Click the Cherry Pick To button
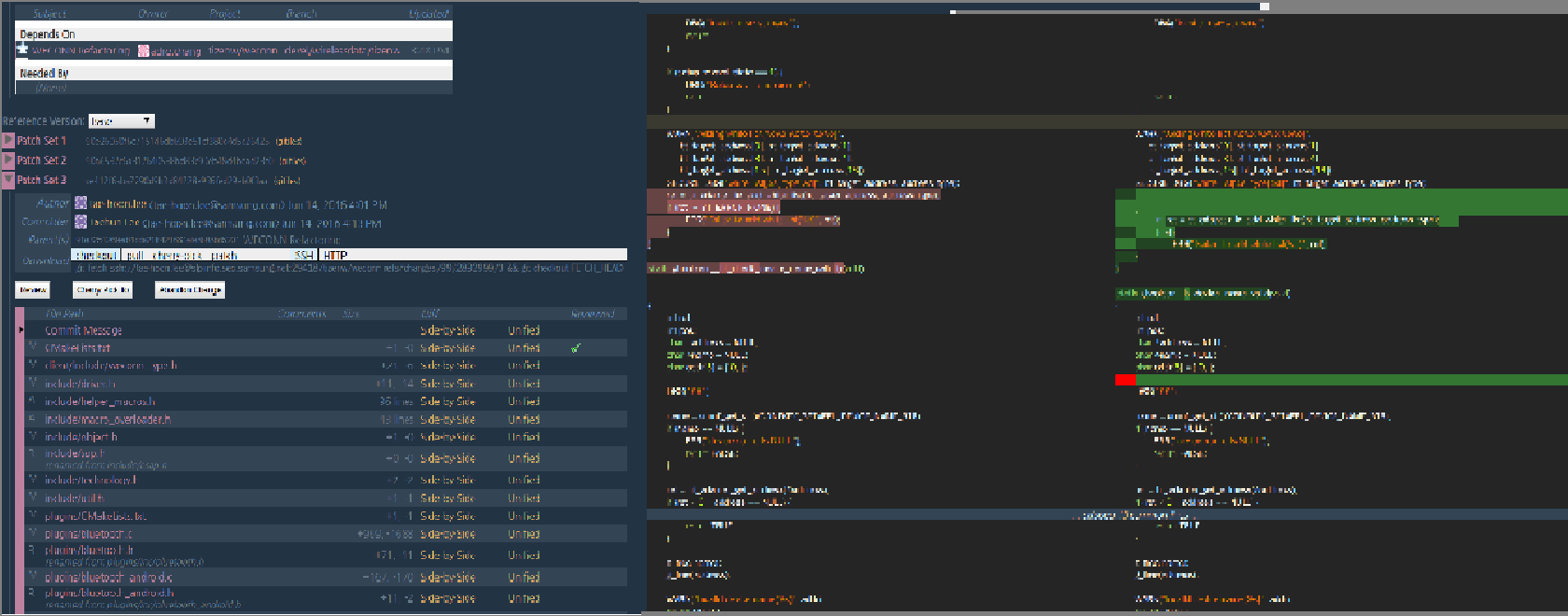This screenshot has width=1568, height=616. pos(103,290)
